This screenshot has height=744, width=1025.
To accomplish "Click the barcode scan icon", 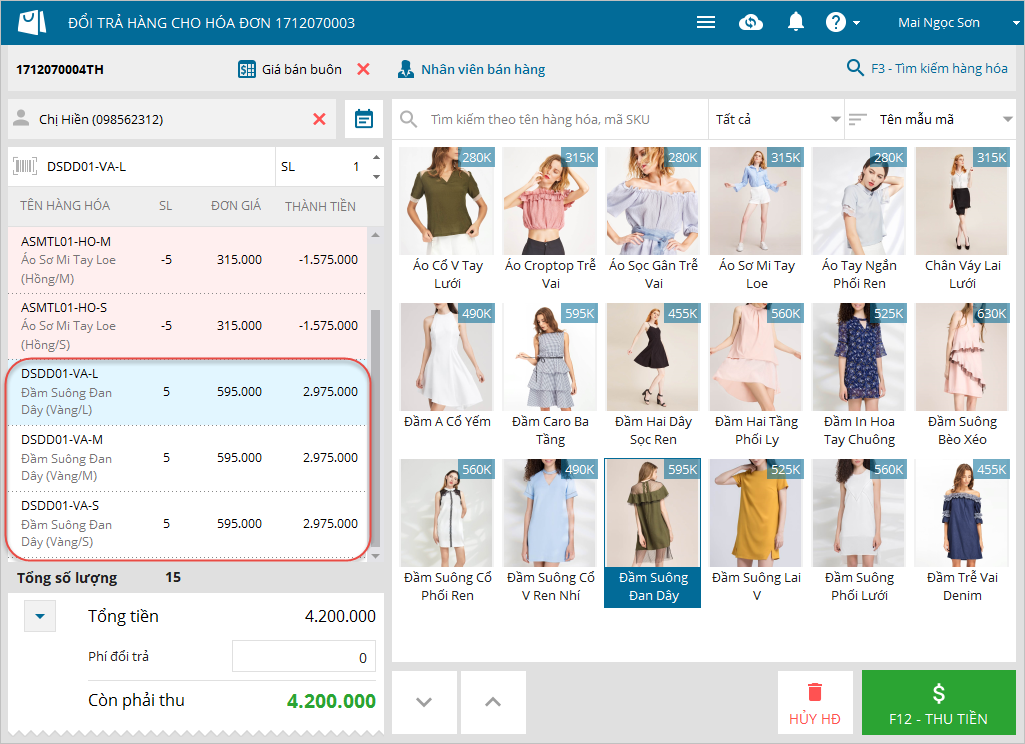I will pos(25,166).
